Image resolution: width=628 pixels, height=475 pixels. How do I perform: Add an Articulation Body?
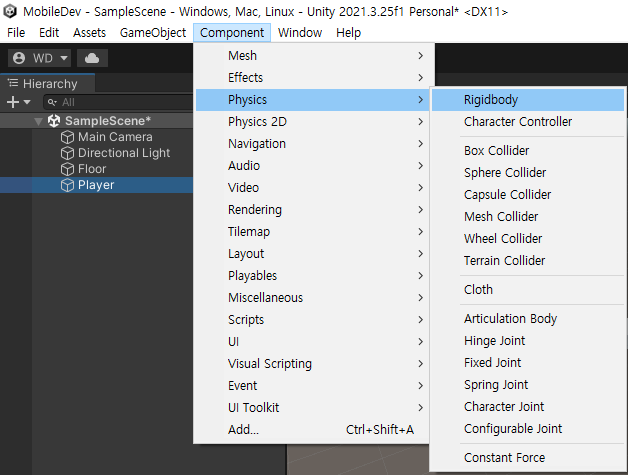point(528,319)
